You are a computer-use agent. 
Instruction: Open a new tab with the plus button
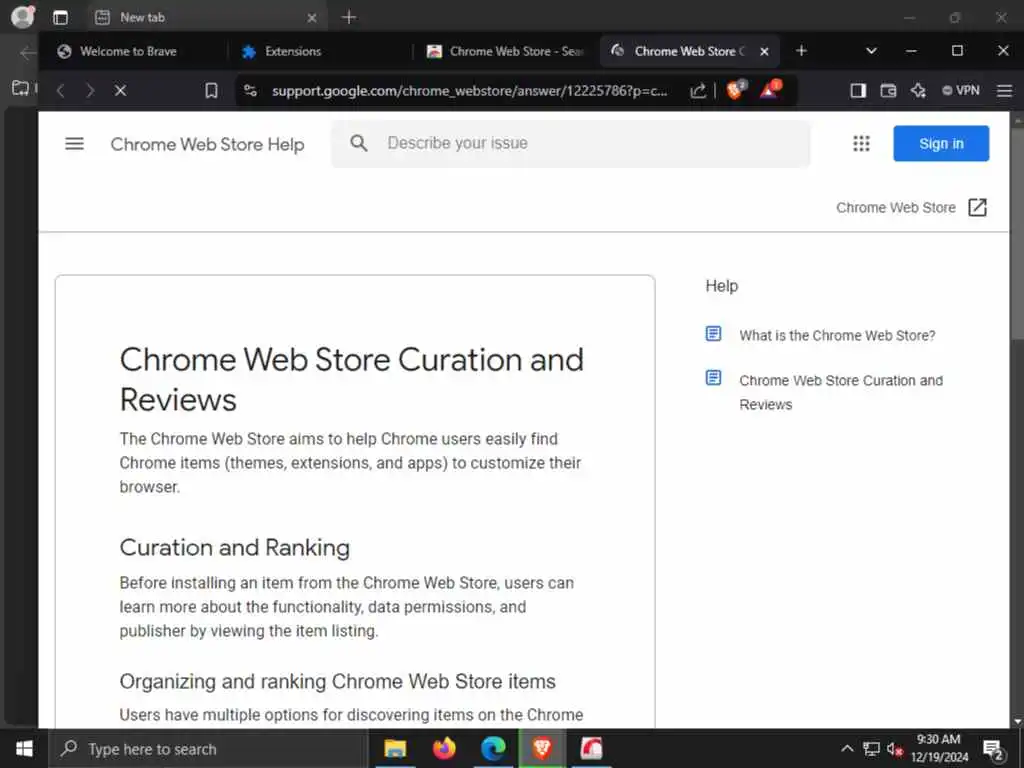tap(801, 50)
